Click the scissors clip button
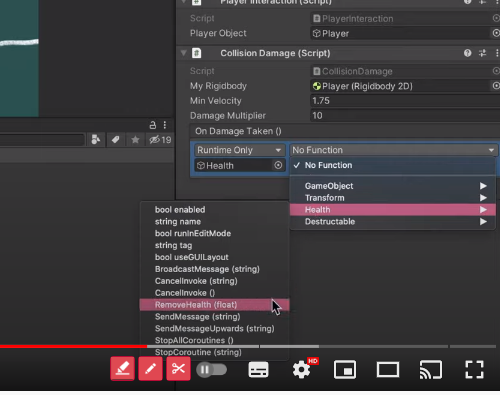 tap(179, 368)
